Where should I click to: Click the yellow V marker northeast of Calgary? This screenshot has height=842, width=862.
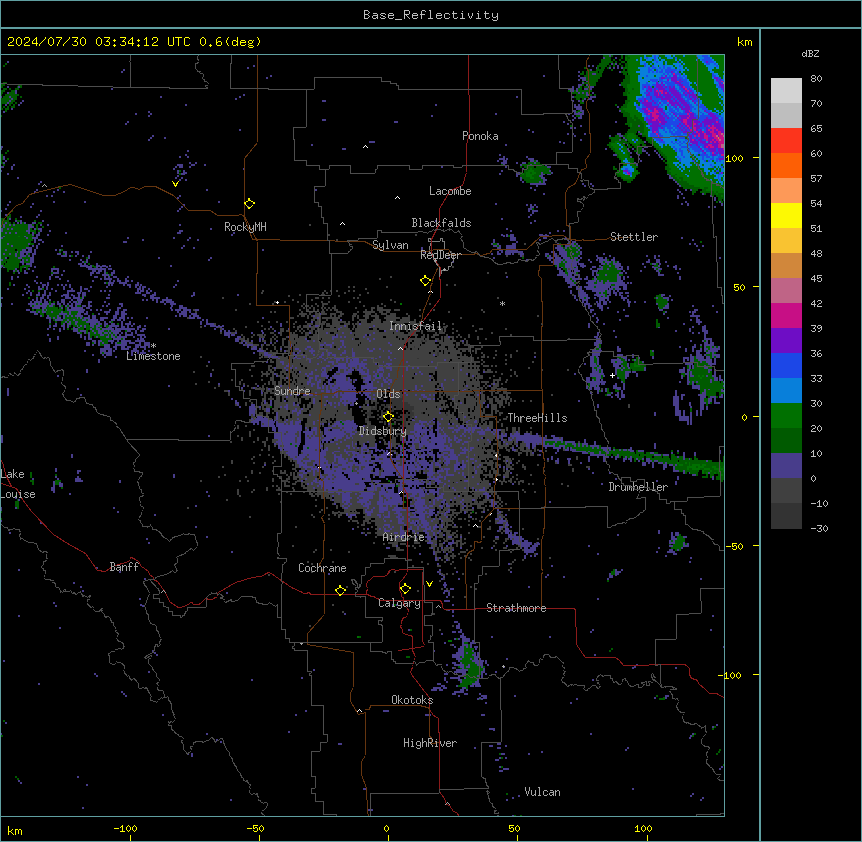point(429,584)
